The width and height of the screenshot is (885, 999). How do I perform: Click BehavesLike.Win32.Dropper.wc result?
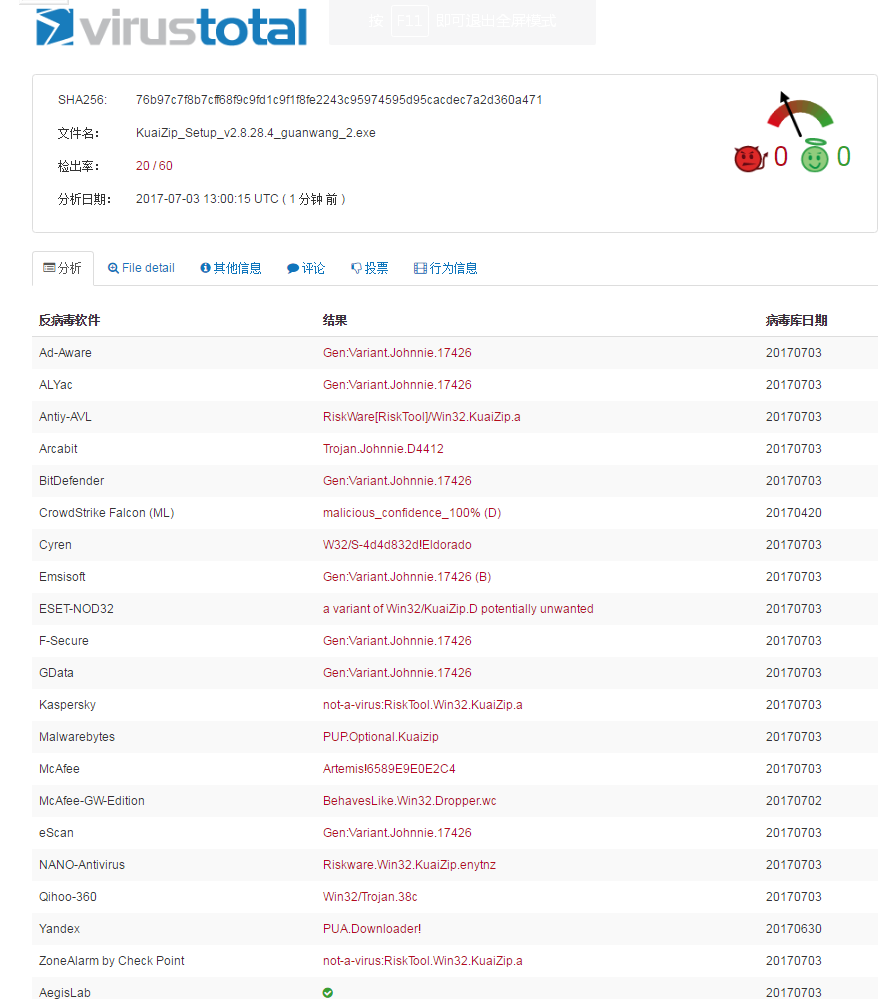[x=409, y=801]
